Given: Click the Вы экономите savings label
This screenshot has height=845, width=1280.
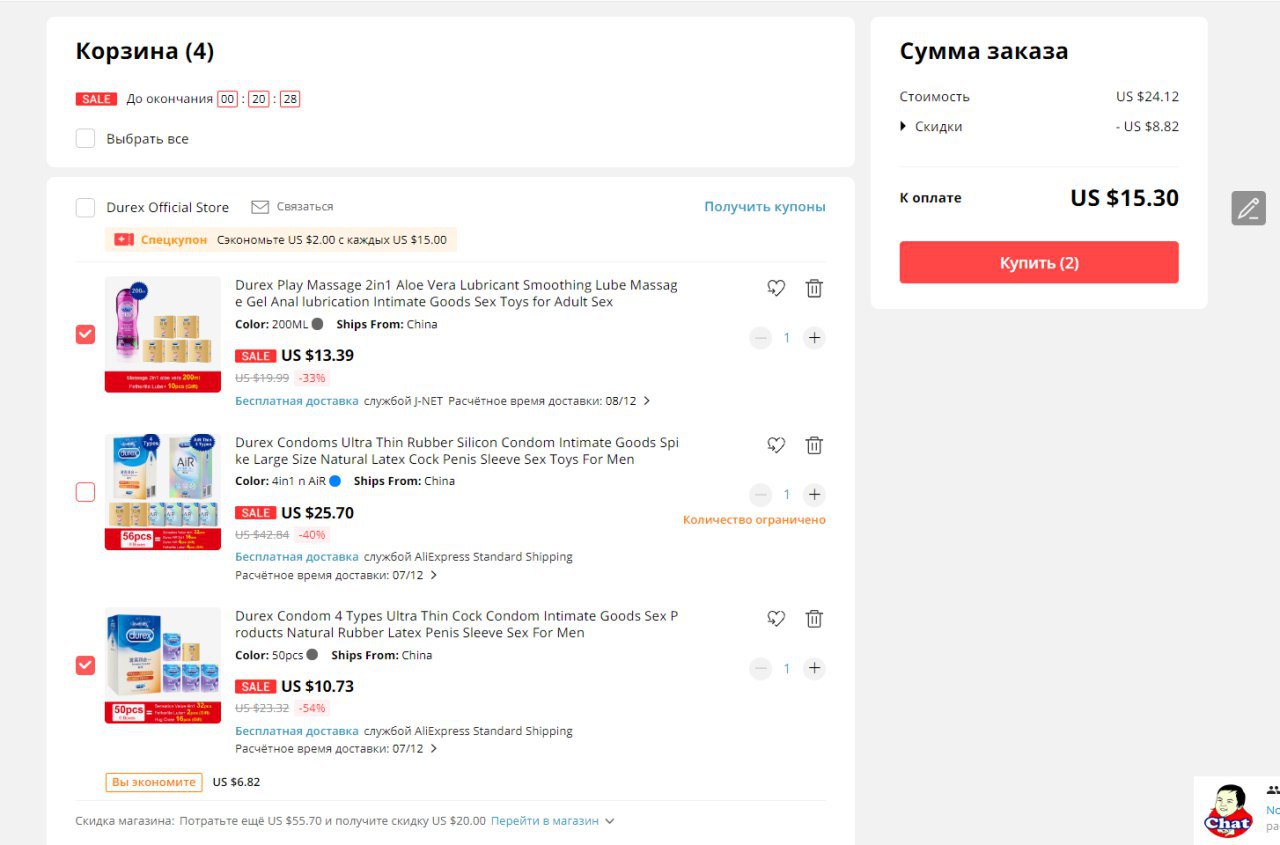Looking at the screenshot, I should [154, 782].
